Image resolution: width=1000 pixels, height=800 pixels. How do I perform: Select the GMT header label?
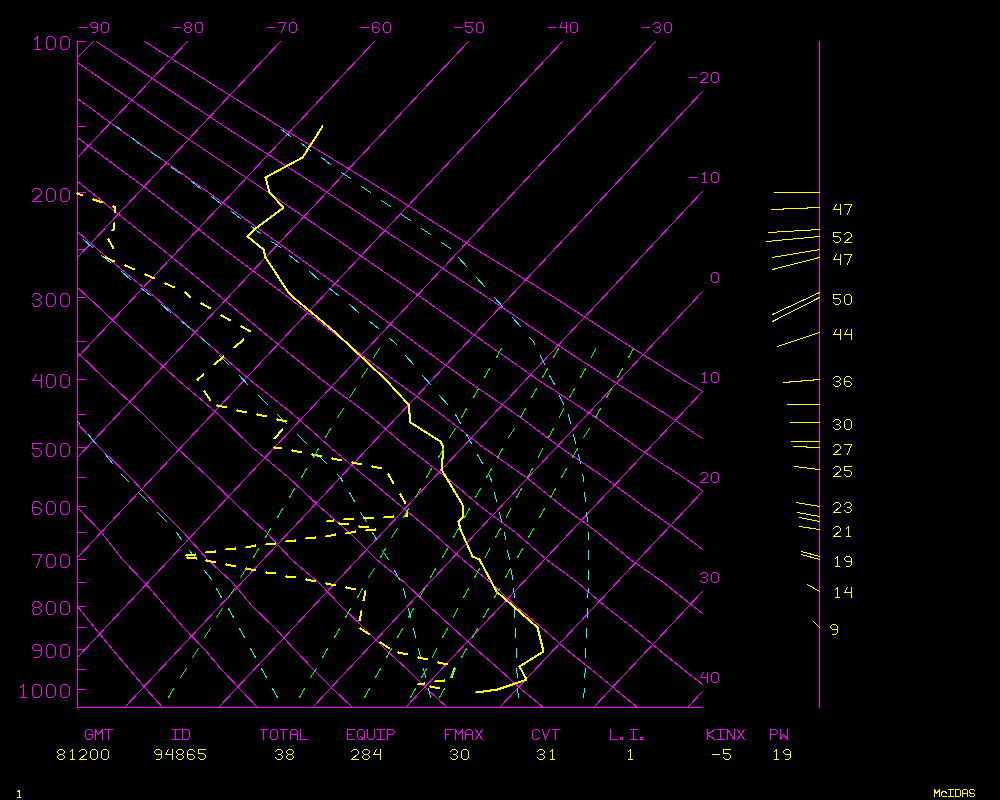[98, 735]
